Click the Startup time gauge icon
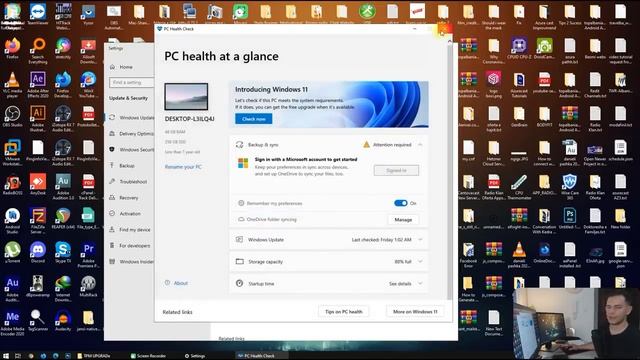The width and height of the screenshot is (640, 360). [240, 283]
